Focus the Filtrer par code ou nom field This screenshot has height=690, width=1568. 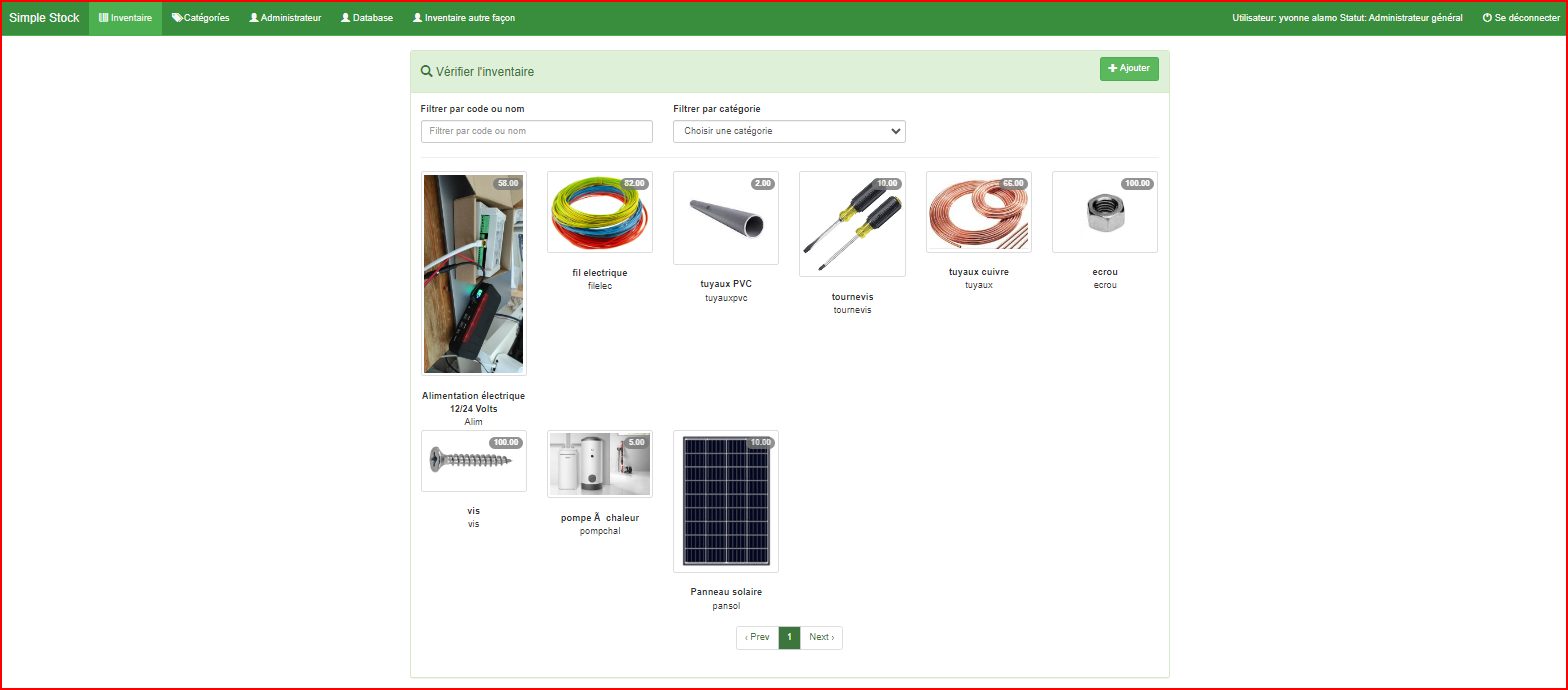[536, 131]
